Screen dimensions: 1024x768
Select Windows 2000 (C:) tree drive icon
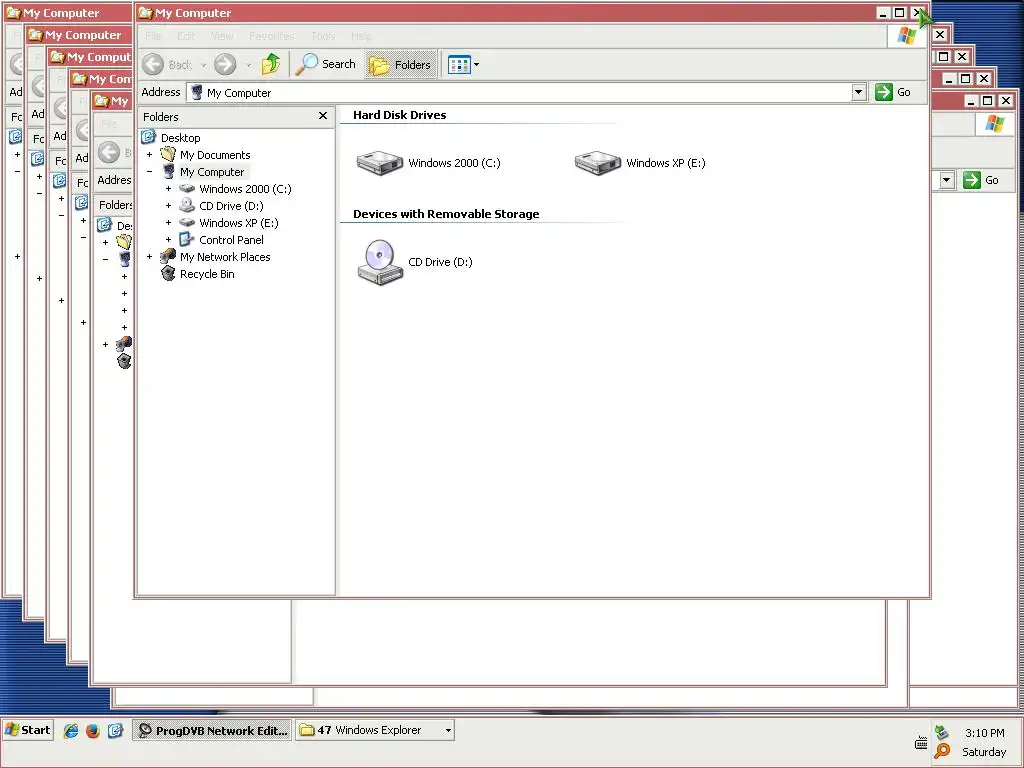187,189
